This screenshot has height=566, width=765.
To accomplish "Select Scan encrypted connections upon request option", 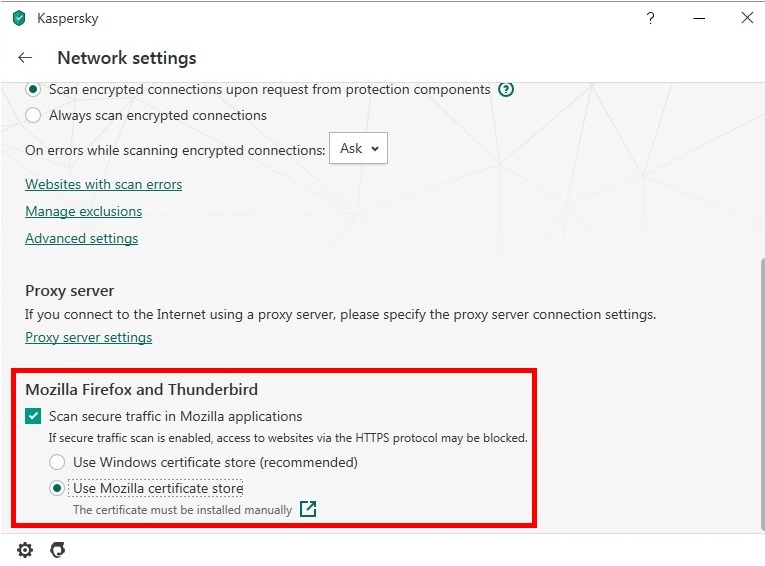I will 33,89.
